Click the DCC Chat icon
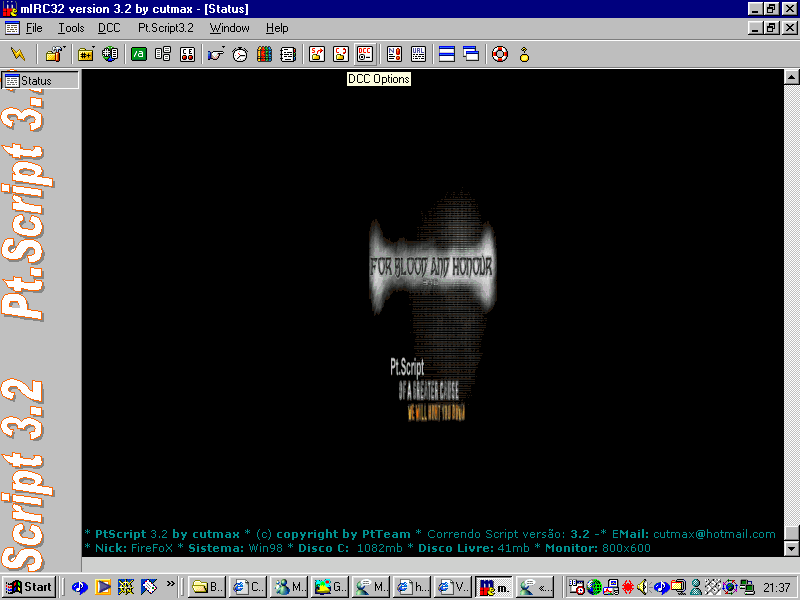The width and height of the screenshot is (800, 600). [341, 54]
